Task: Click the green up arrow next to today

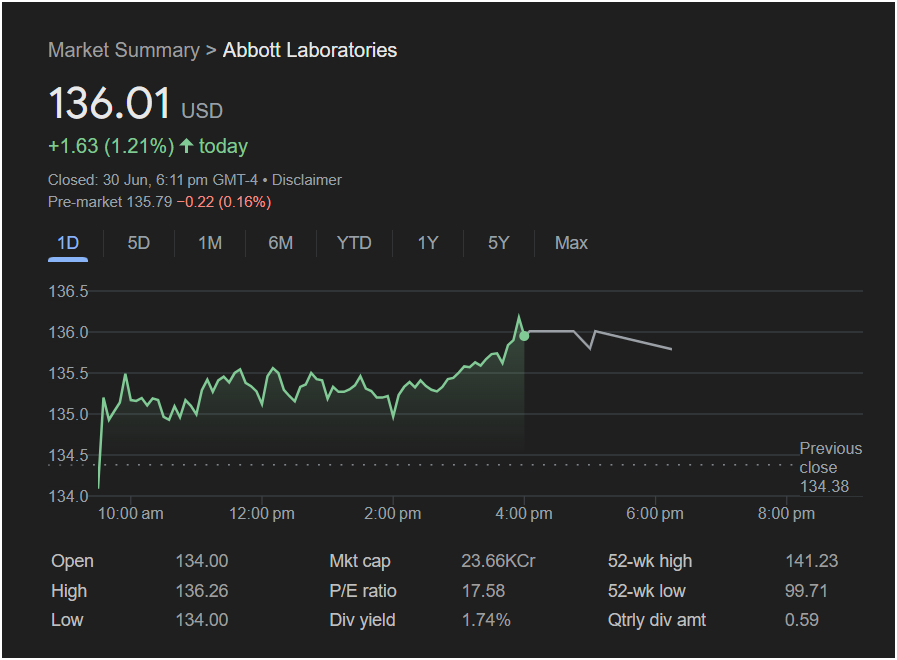Action: click(x=186, y=145)
